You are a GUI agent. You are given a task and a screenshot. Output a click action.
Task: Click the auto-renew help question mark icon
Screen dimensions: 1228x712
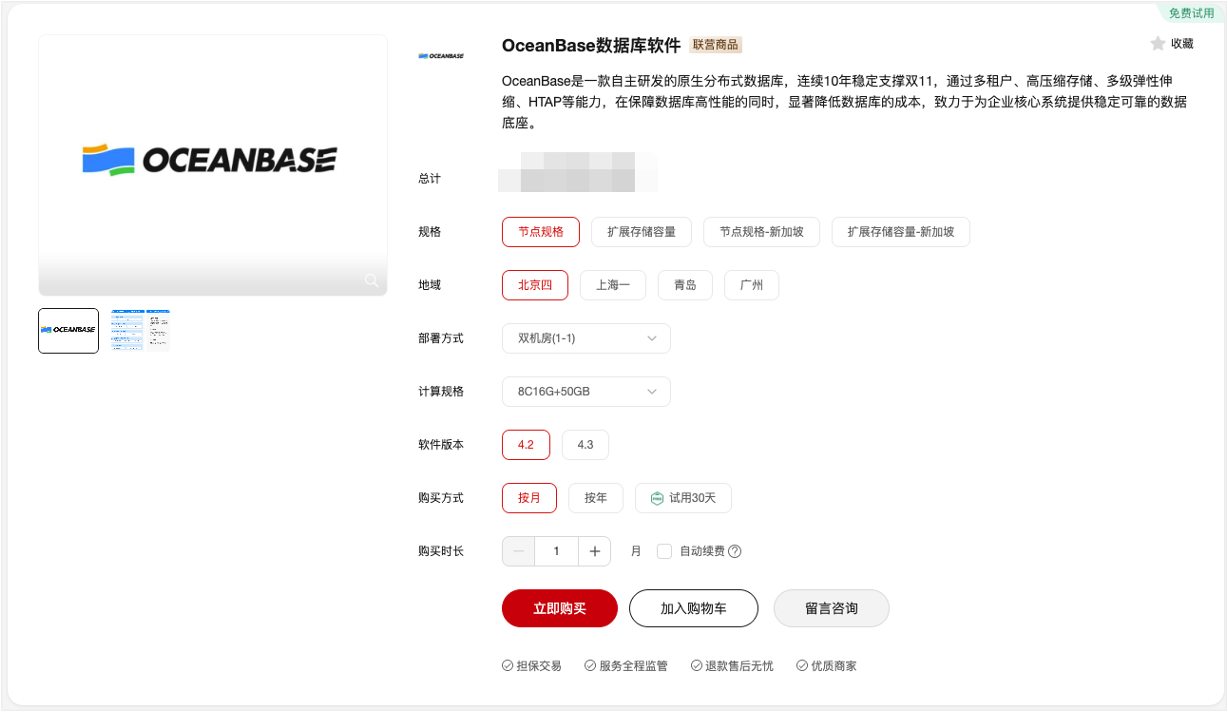(x=735, y=551)
